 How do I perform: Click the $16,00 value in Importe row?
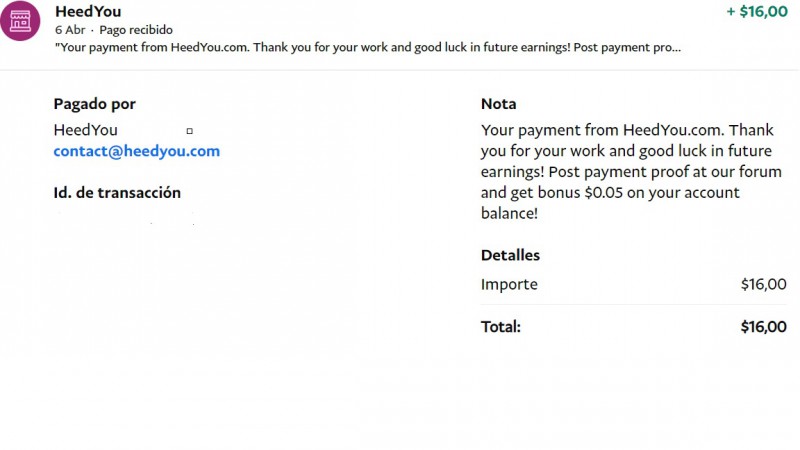click(763, 284)
